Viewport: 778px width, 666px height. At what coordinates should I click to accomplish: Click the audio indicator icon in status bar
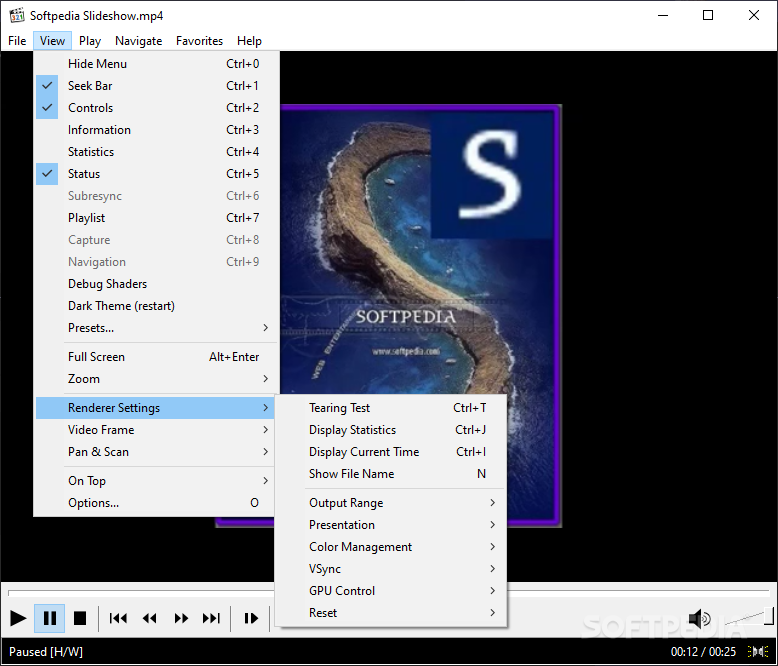pyautogui.click(x=758, y=651)
